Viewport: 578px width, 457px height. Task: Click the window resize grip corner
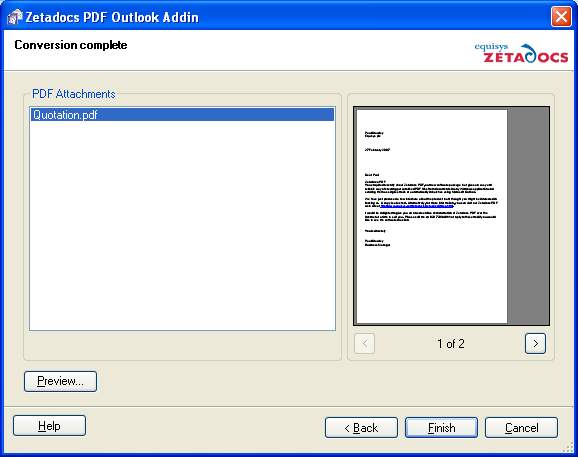tap(569, 448)
